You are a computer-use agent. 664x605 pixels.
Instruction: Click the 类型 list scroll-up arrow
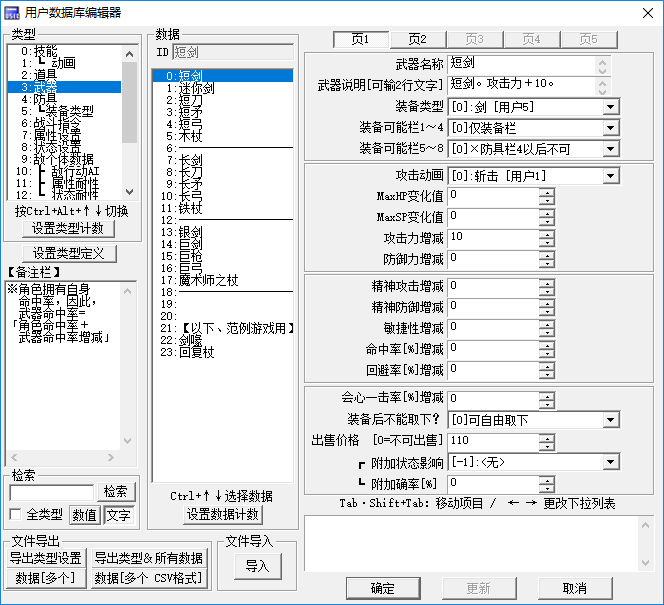click(130, 54)
